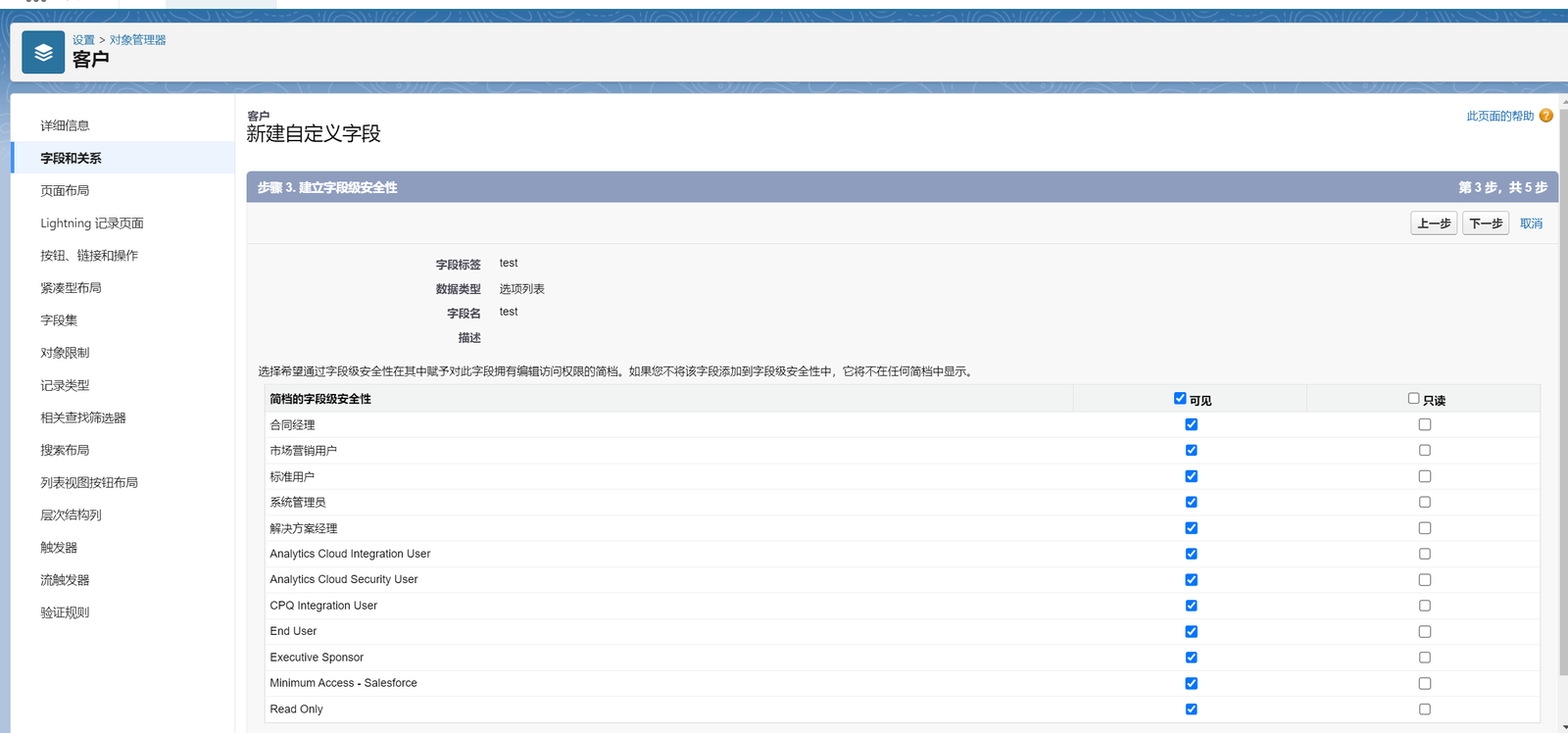Click the 上一步 button
The width and height of the screenshot is (1568, 733).
(x=1433, y=223)
